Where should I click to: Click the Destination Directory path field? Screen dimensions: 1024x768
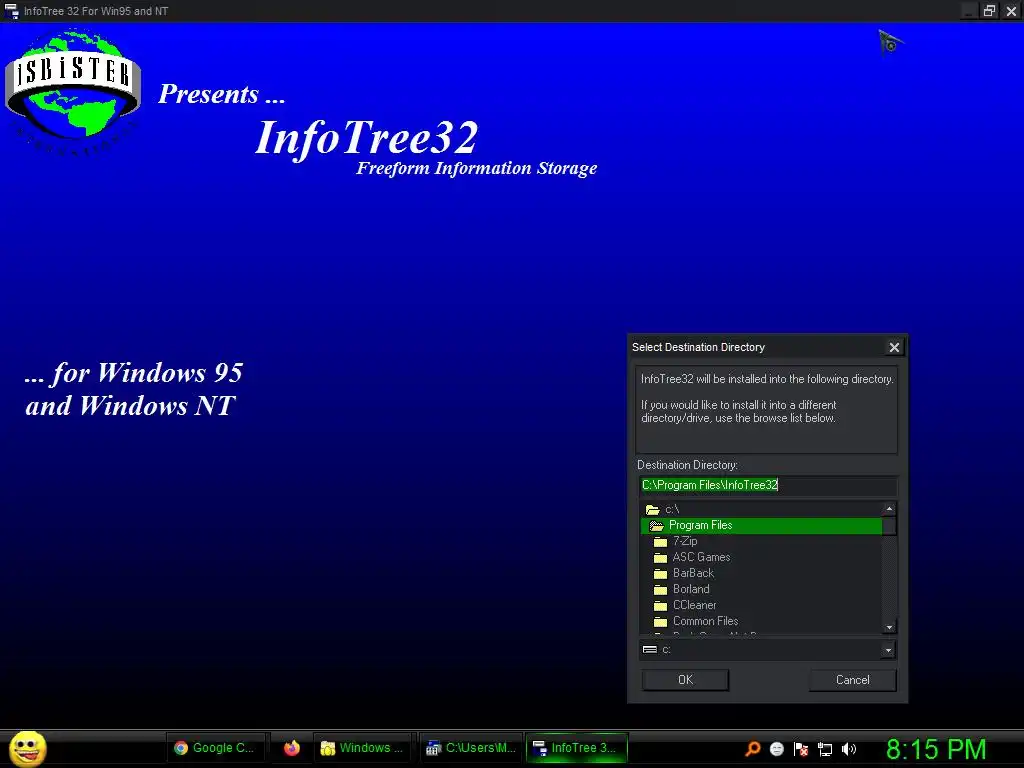pyautogui.click(x=768, y=485)
